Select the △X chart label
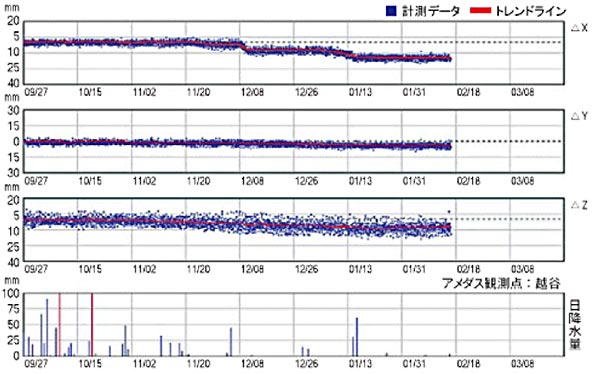600x374 pixels. pos(579,28)
